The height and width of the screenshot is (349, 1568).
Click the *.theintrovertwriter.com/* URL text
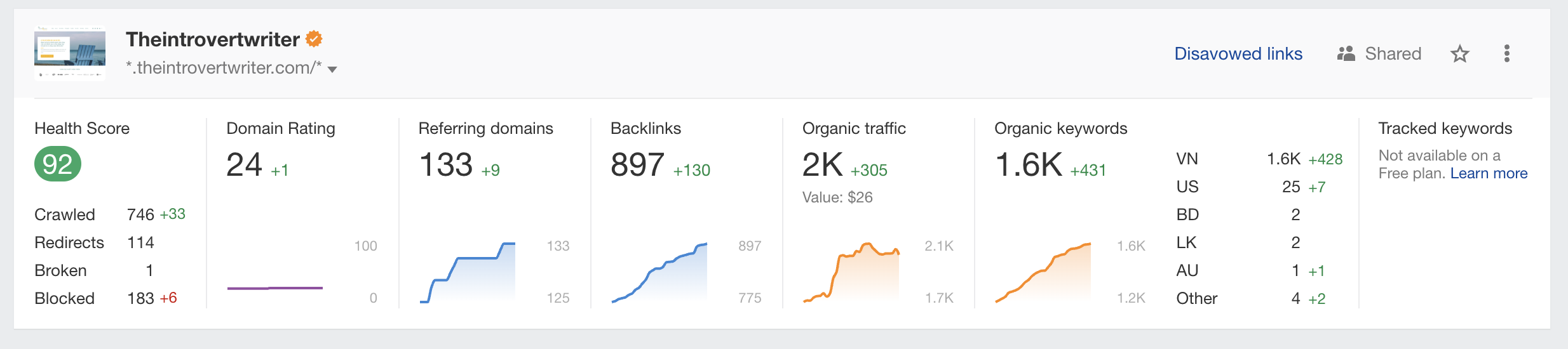pyautogui.click(x=224, y=68)
